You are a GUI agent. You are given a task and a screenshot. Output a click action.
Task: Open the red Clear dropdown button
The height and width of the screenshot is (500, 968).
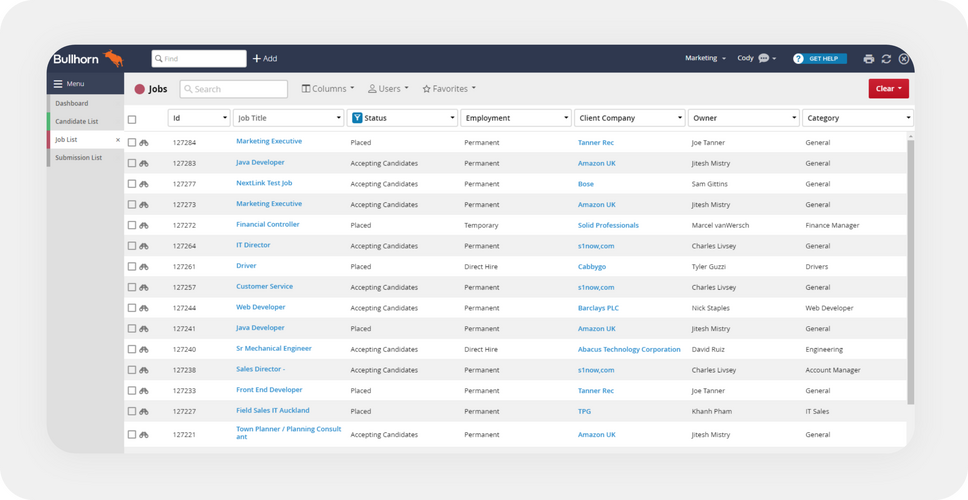(x=888, y=89)
